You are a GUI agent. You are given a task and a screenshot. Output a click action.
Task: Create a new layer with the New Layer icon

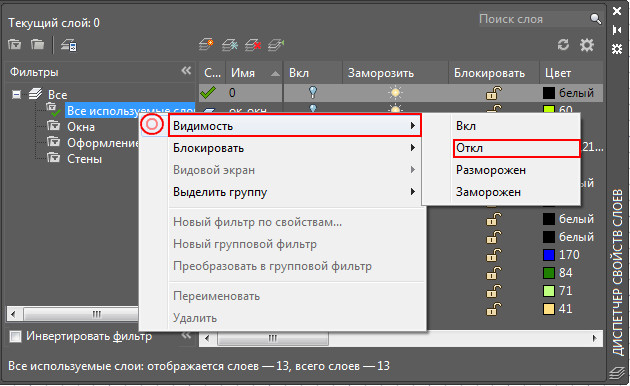coord(206,45)
